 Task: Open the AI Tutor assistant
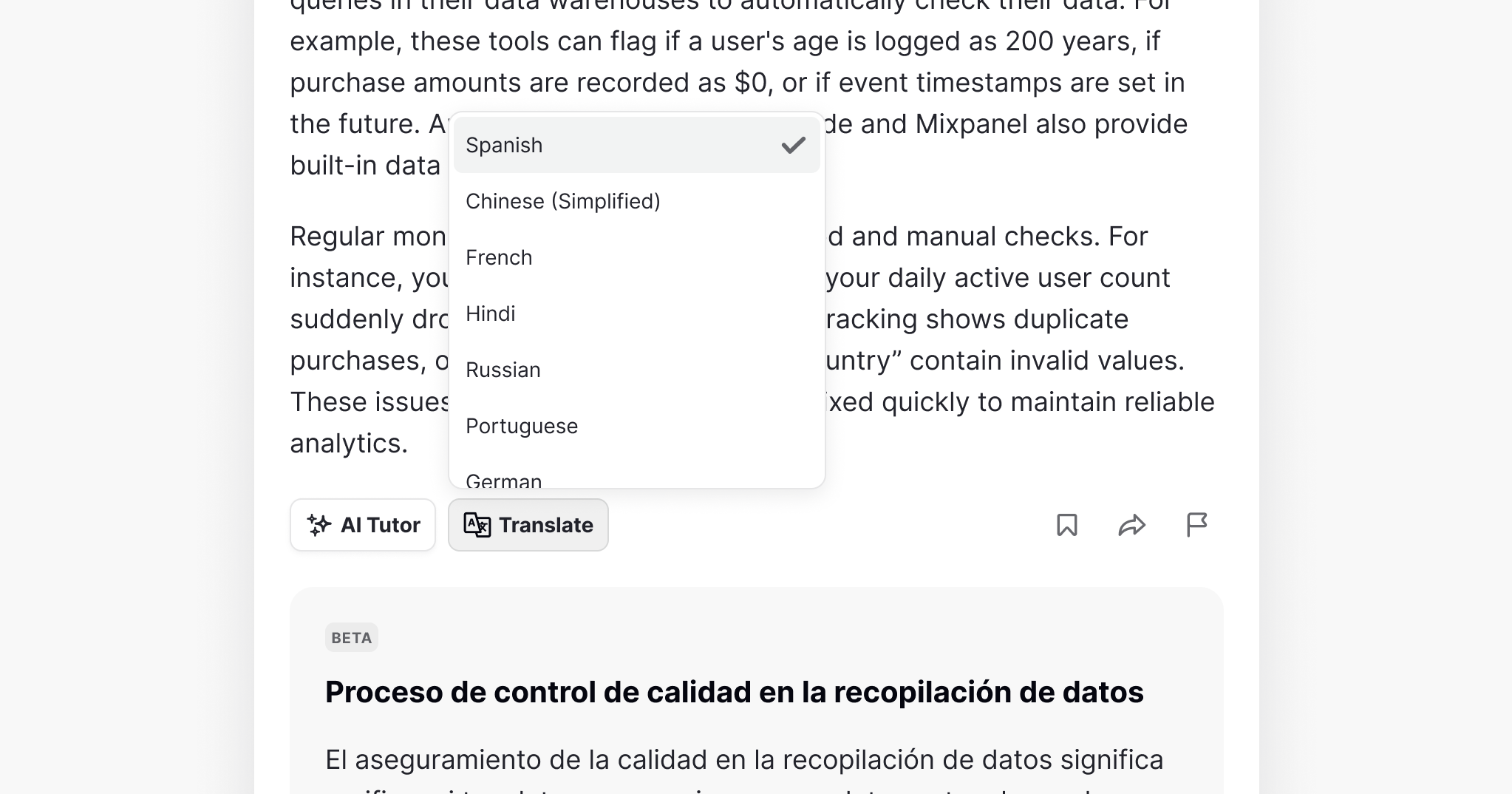point(363,525)
